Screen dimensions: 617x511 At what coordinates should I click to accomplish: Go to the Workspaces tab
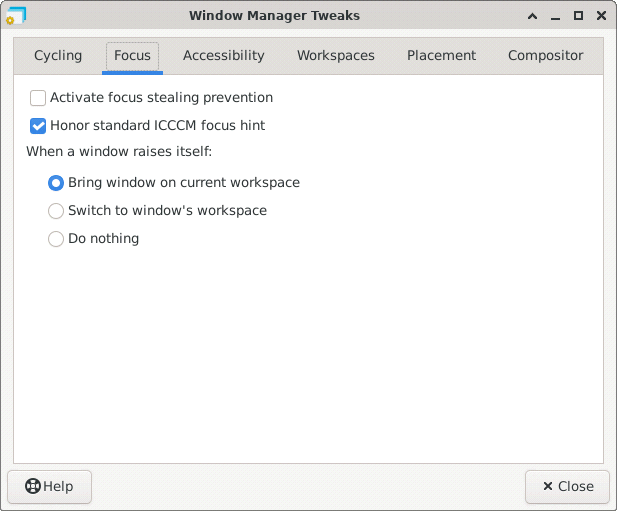click(335, 56)
